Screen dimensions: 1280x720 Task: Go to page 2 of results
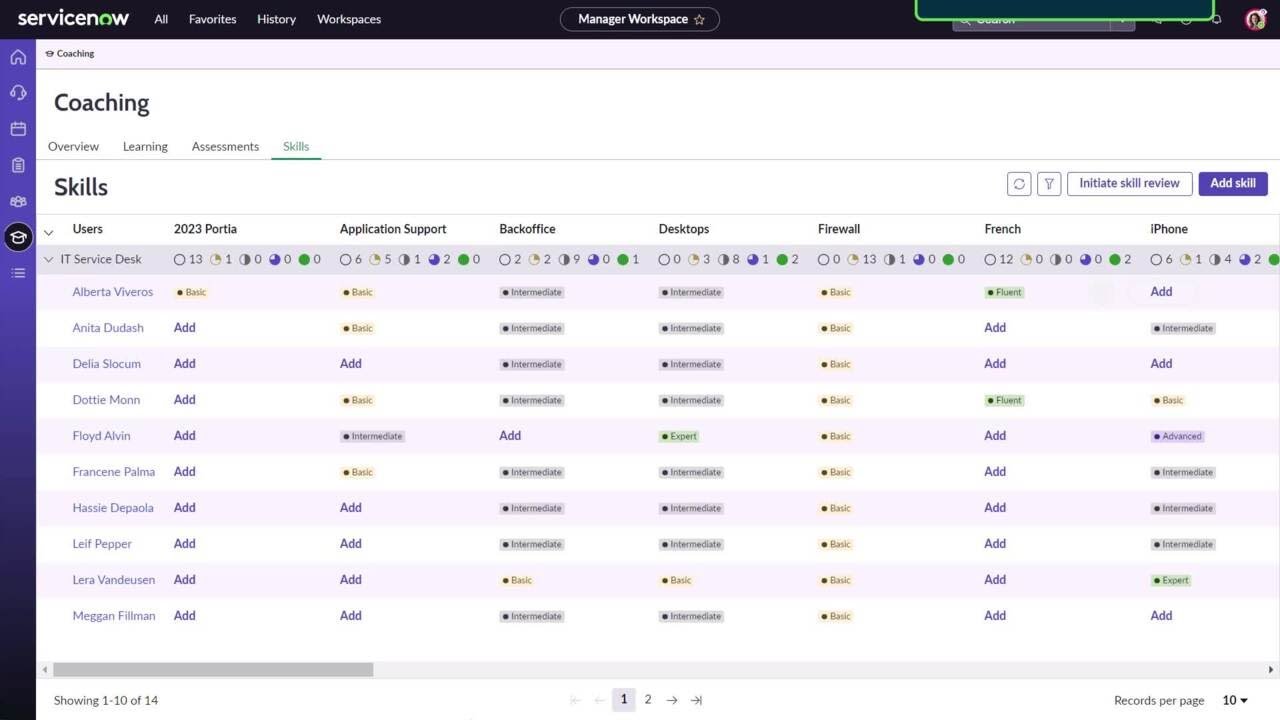tap(648, 700)
